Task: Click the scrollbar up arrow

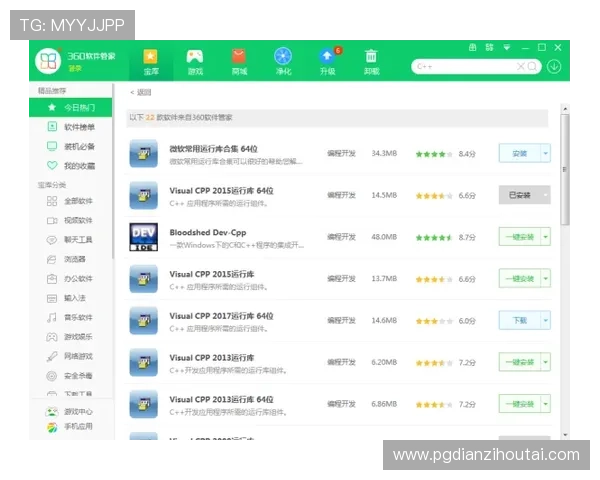Action: (x=565, y=109)
